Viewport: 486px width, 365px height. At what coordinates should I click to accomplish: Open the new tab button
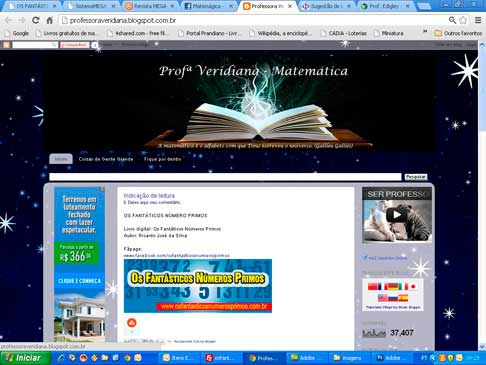point(424,6)
